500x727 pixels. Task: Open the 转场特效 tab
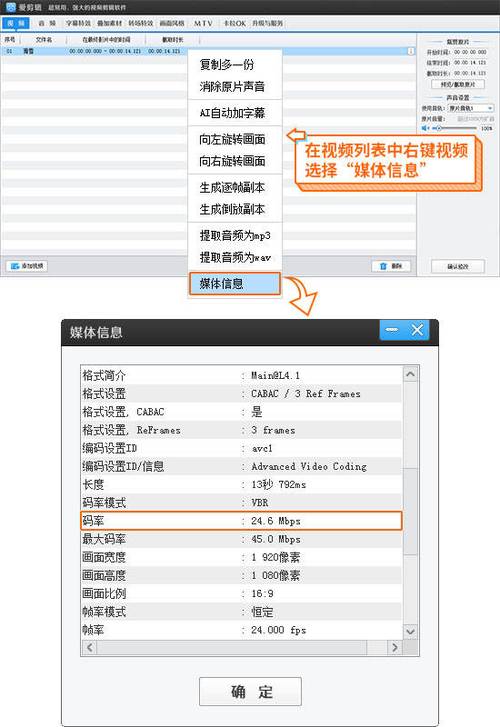(x=141, y=23)
